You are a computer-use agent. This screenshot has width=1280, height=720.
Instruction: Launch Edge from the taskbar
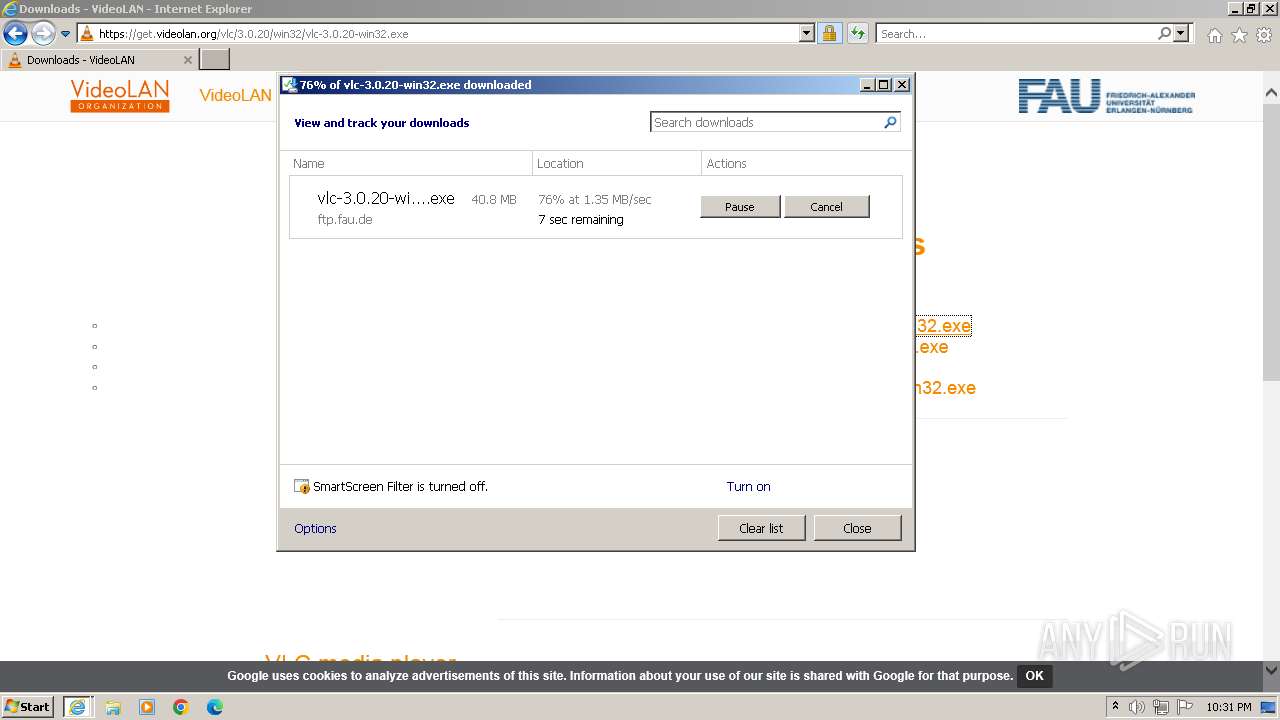click(215, 707)
